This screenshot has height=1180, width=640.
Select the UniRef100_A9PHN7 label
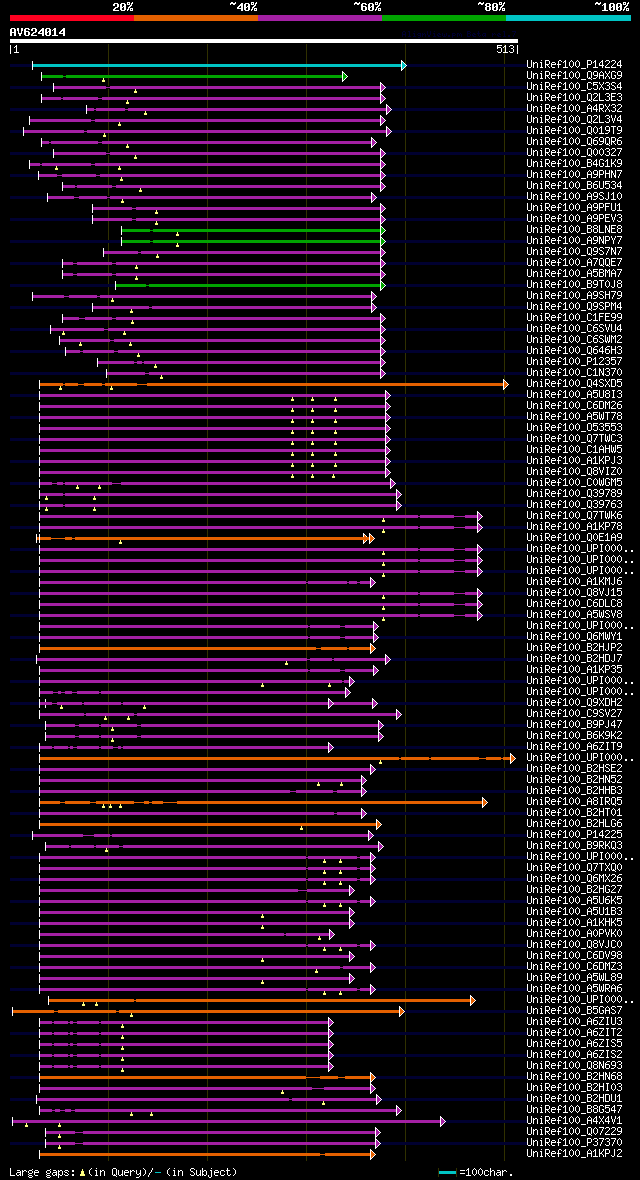pos(574,175)
